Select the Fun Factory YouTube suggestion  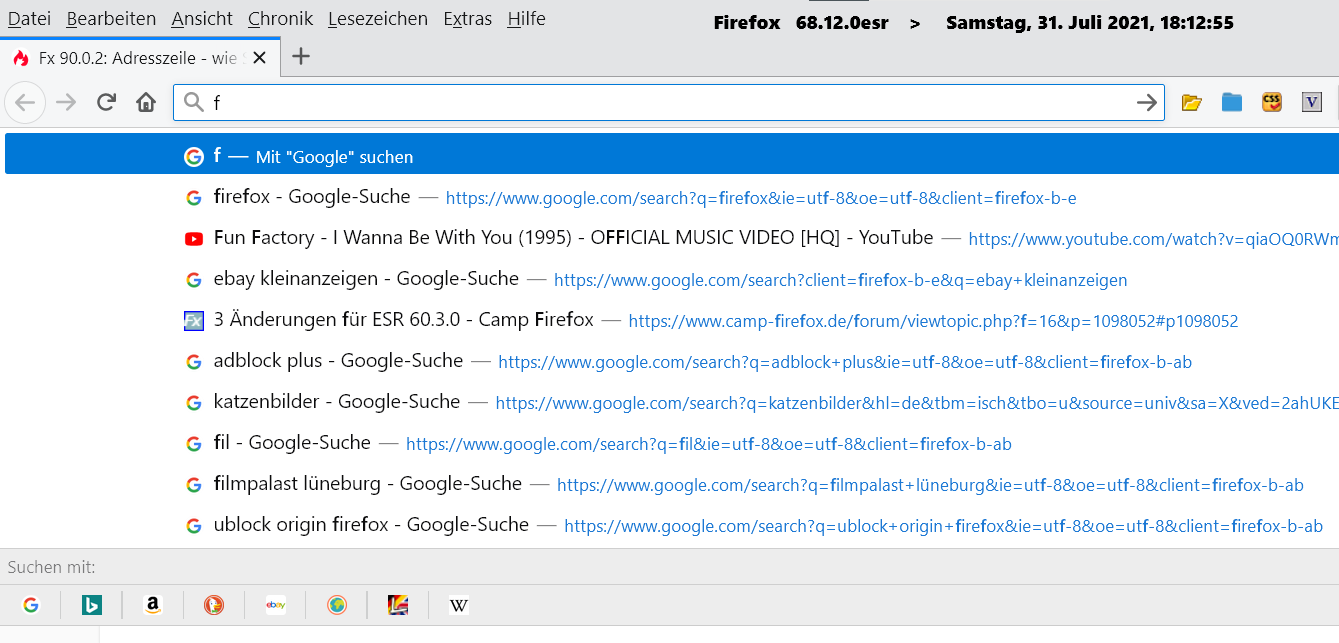click(573, 238)
